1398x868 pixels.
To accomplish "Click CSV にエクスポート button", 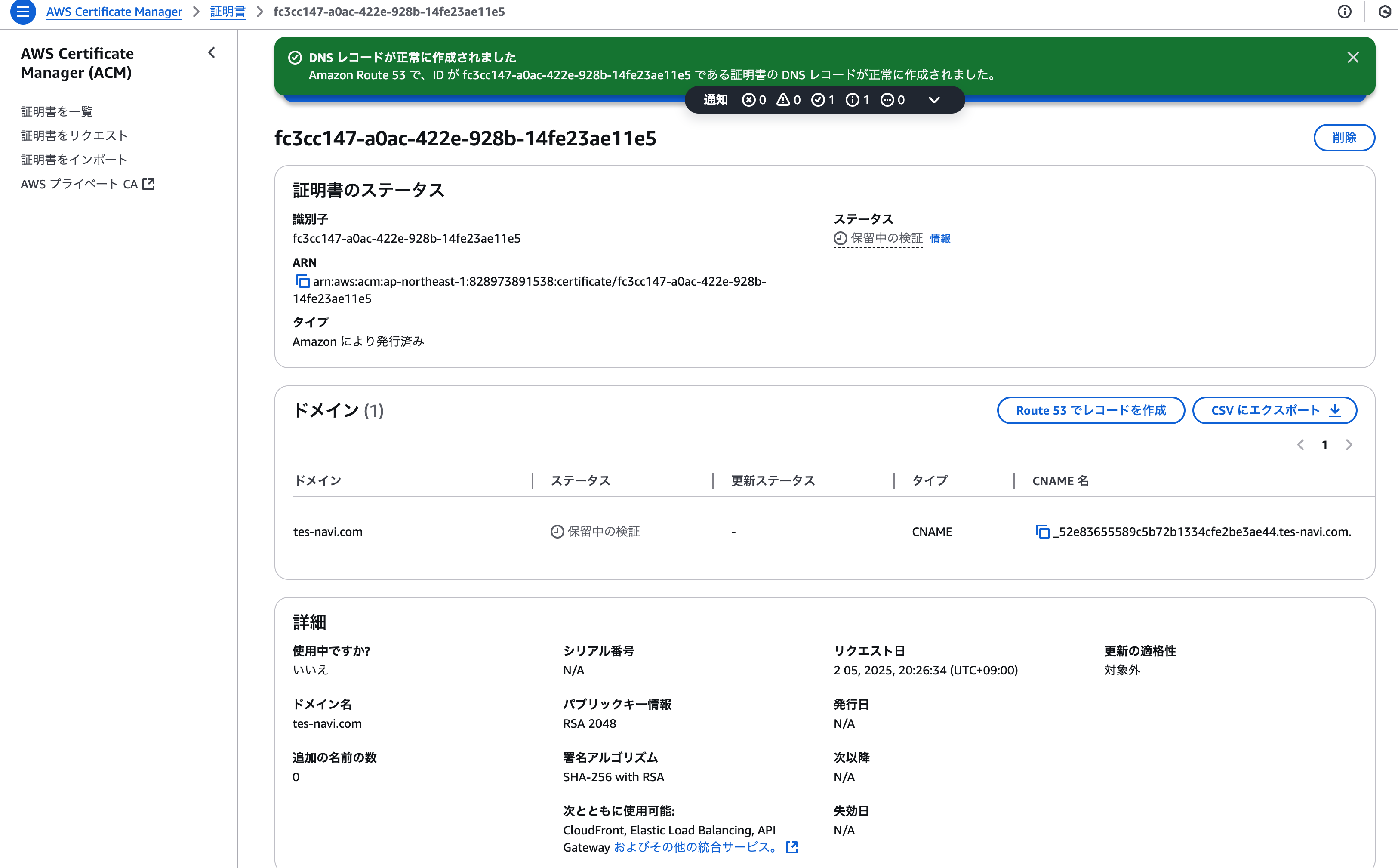I will (1275, 410).
